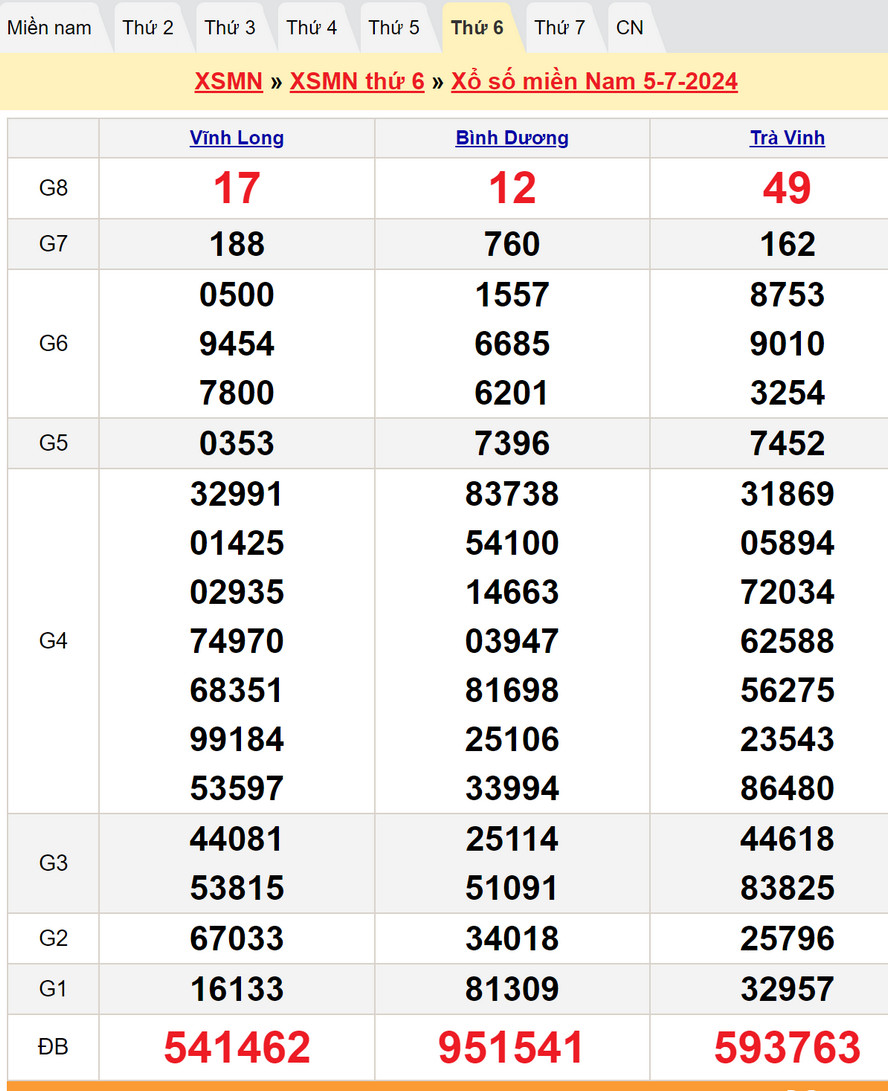Open the Trà Vinh province link
Screen dimensions: 888x1091
pyautogui.click(x=787, y=138)
